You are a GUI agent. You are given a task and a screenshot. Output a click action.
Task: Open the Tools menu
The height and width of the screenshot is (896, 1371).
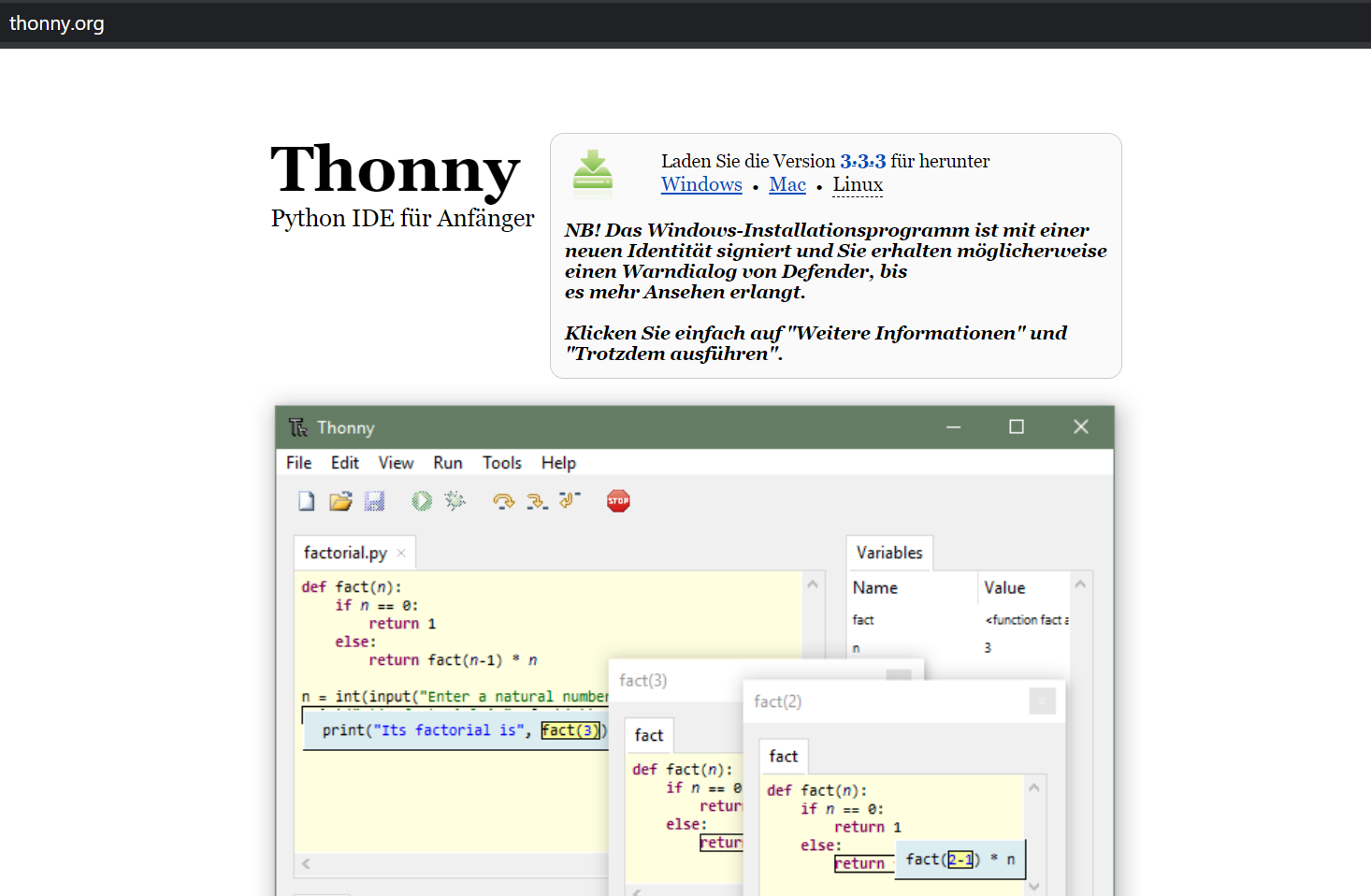click(x=501, y=463)
